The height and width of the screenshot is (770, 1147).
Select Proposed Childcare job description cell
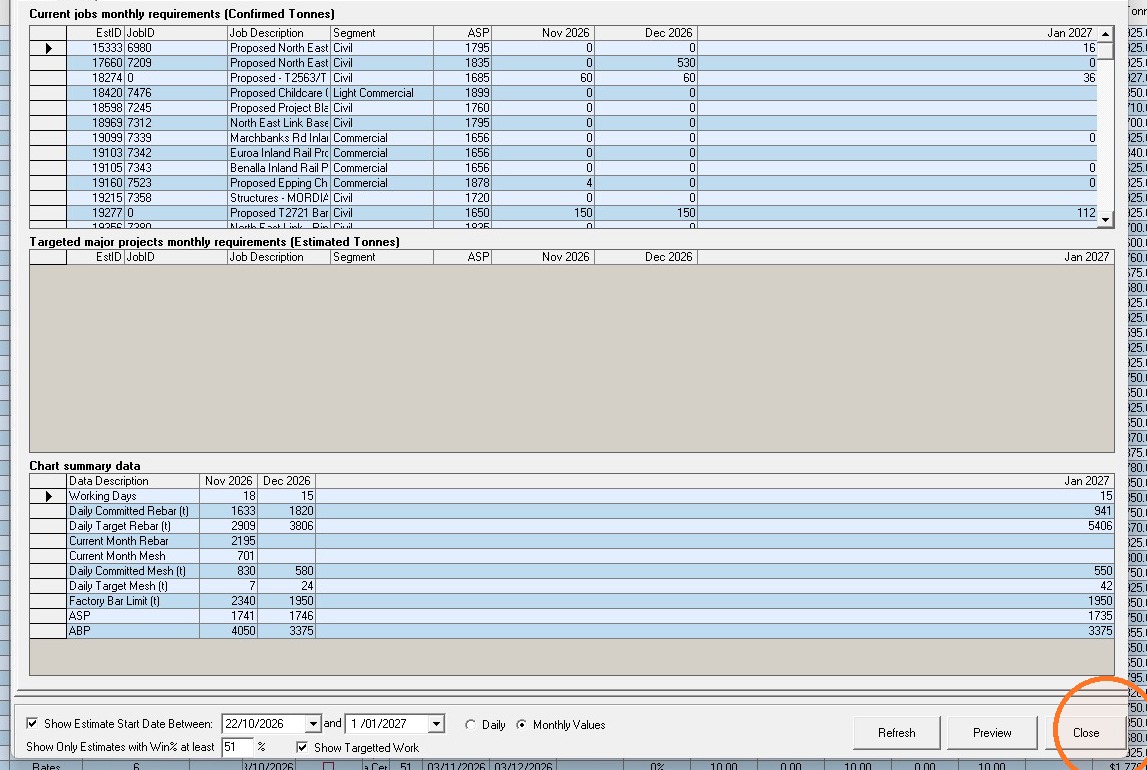pos(279,93)
